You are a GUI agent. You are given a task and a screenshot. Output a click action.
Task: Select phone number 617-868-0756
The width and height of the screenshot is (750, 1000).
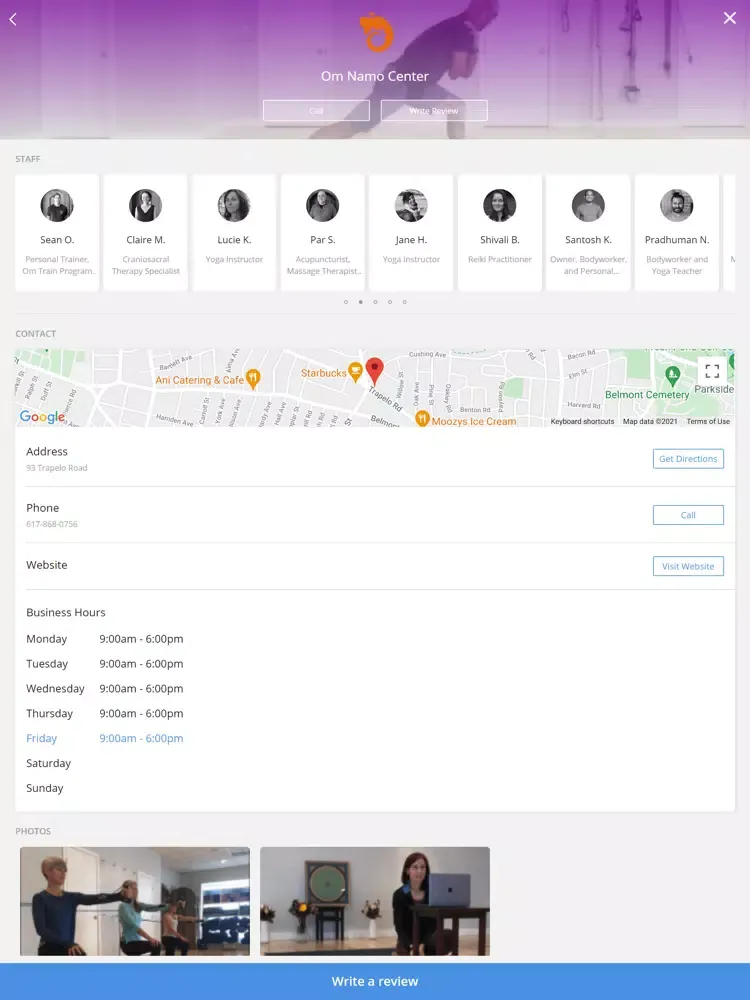(x=52, y=524)
